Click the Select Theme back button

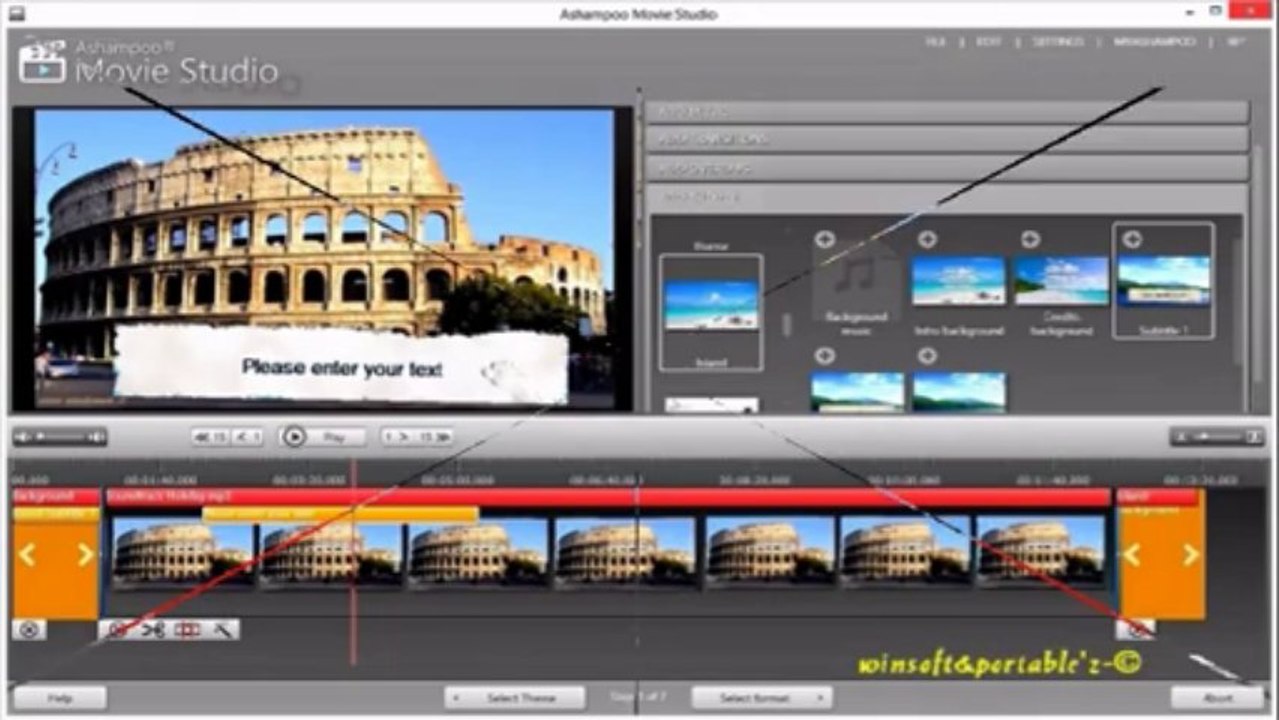click(x=515, y=697)
